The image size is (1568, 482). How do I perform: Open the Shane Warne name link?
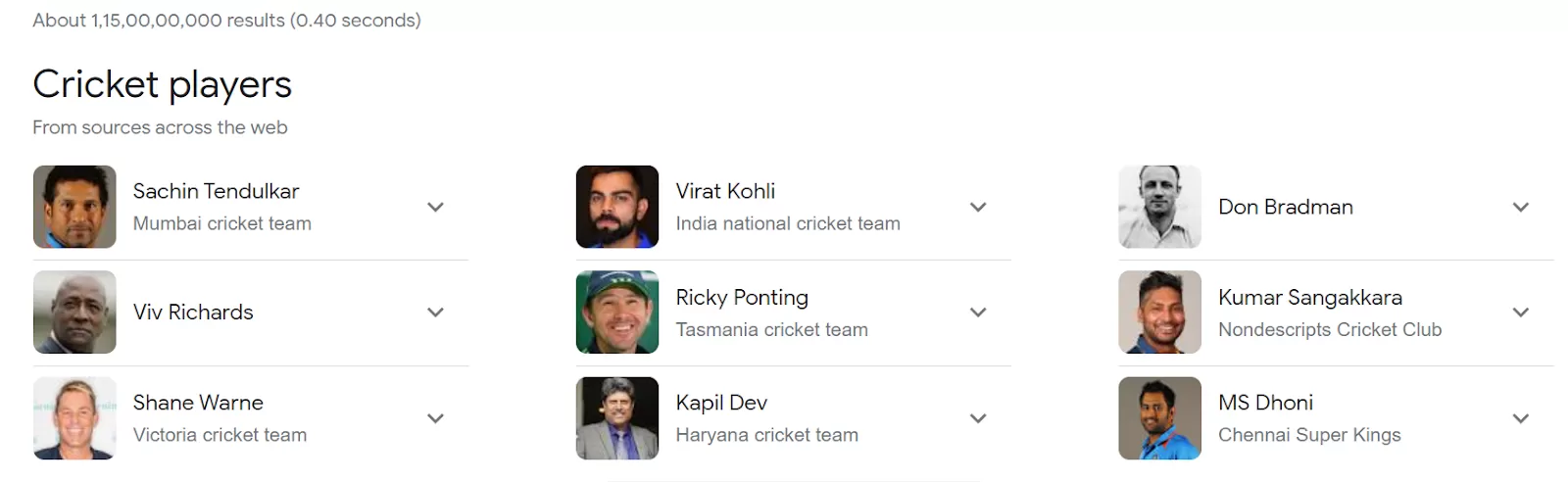(198, 403)
